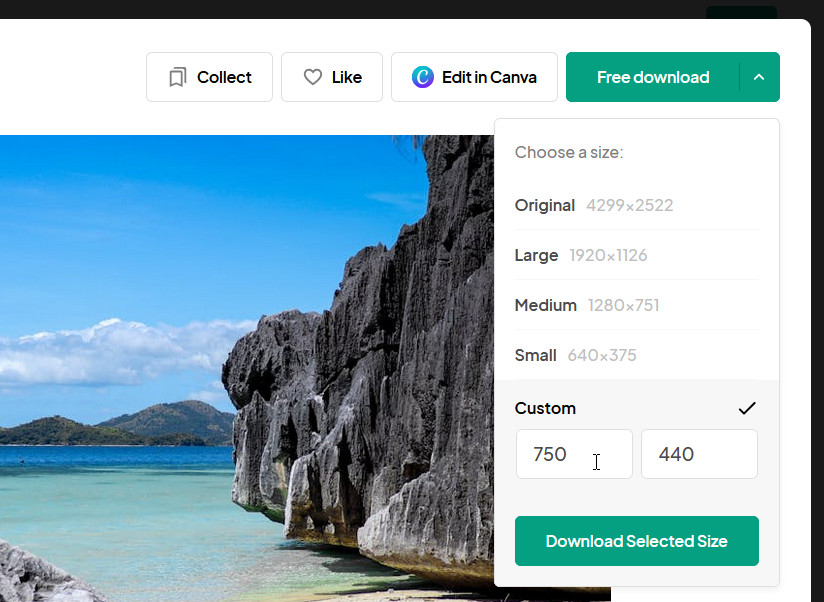Focus the custom height field showing 440
The image size is (824, 602).
[x=699, y=454]
